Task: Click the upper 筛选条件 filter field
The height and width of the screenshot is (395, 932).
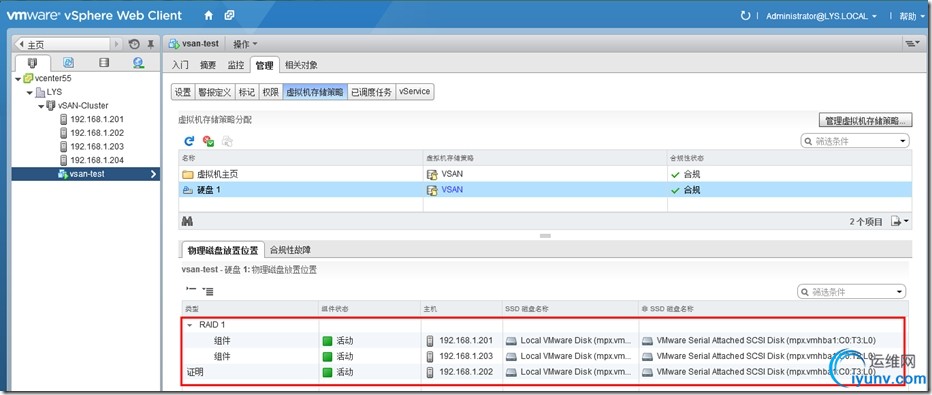Action: coord(854,141)
